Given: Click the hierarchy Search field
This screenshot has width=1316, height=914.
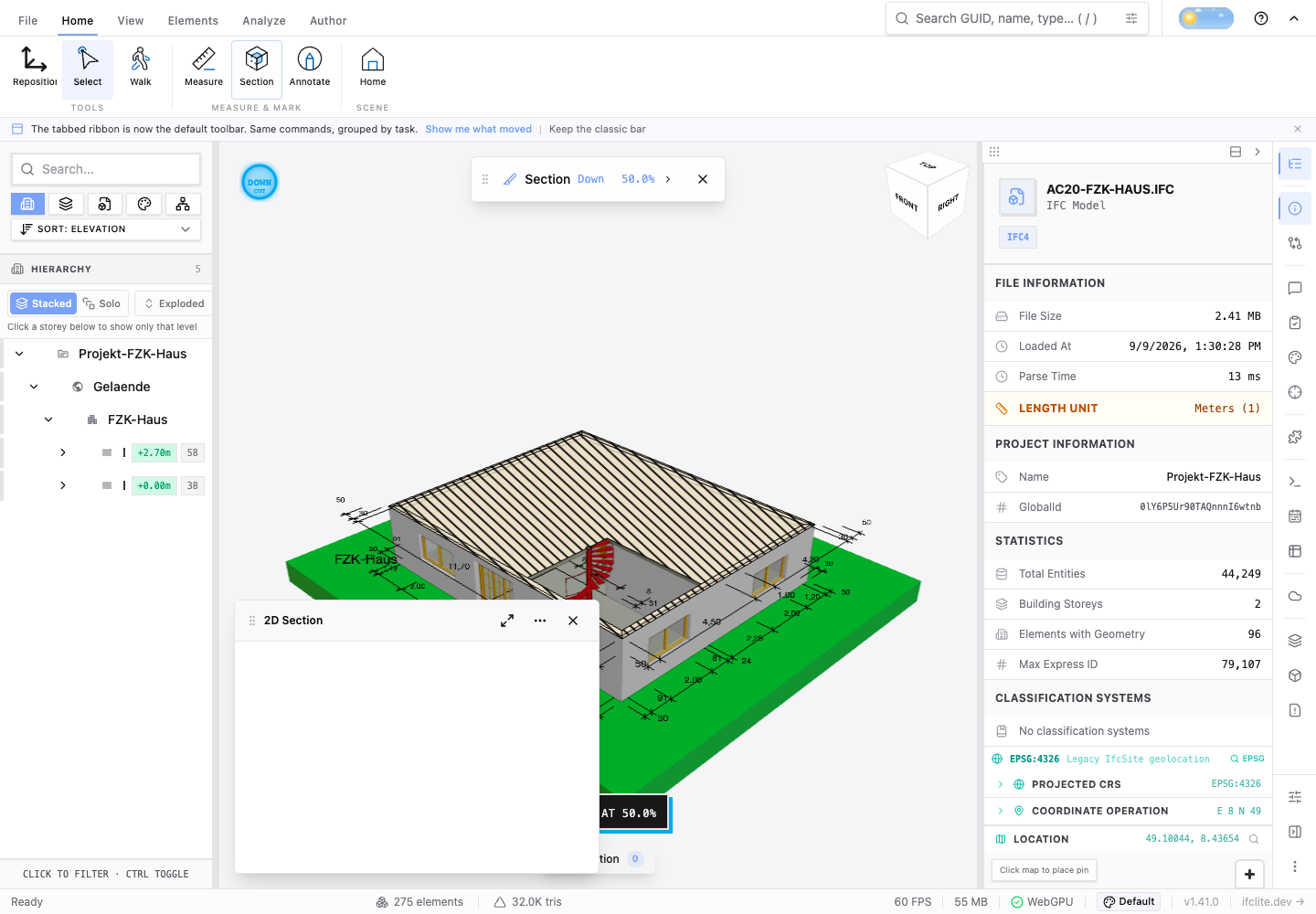Looking at the screenshot, I should 106,169.
